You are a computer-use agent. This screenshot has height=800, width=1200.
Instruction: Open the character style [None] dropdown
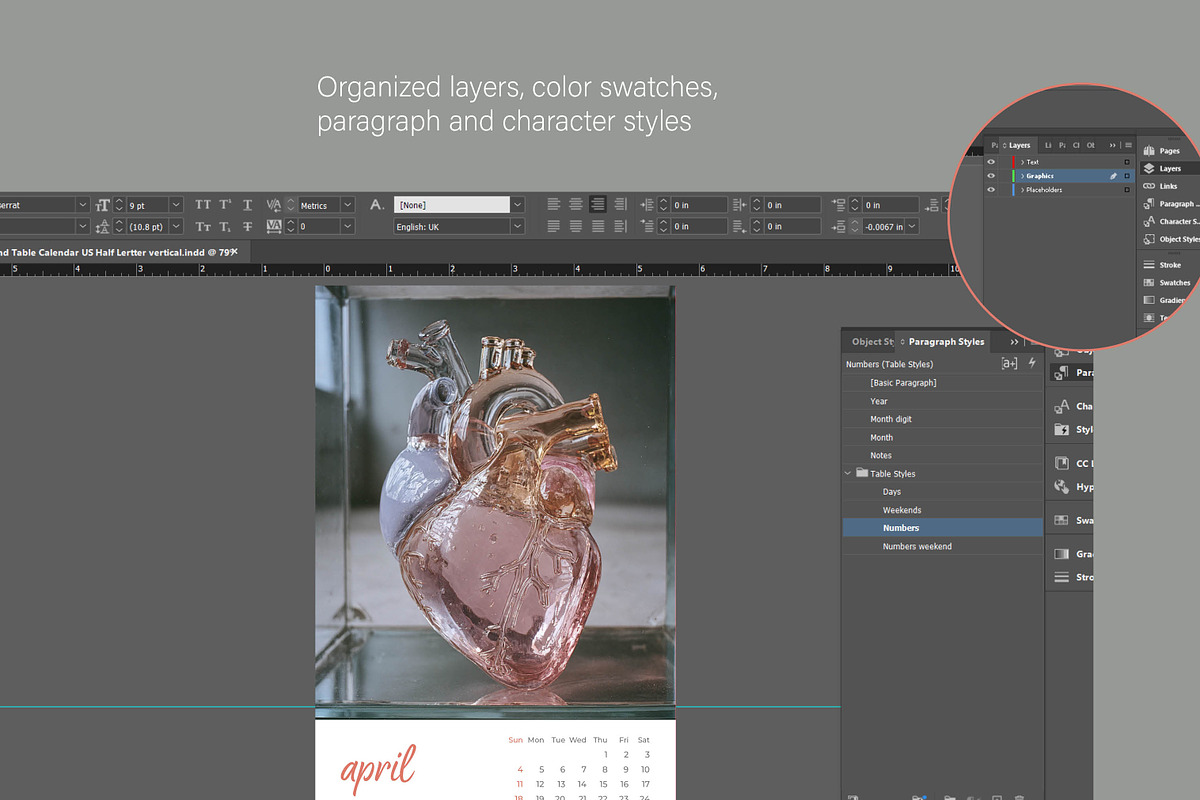517,204
